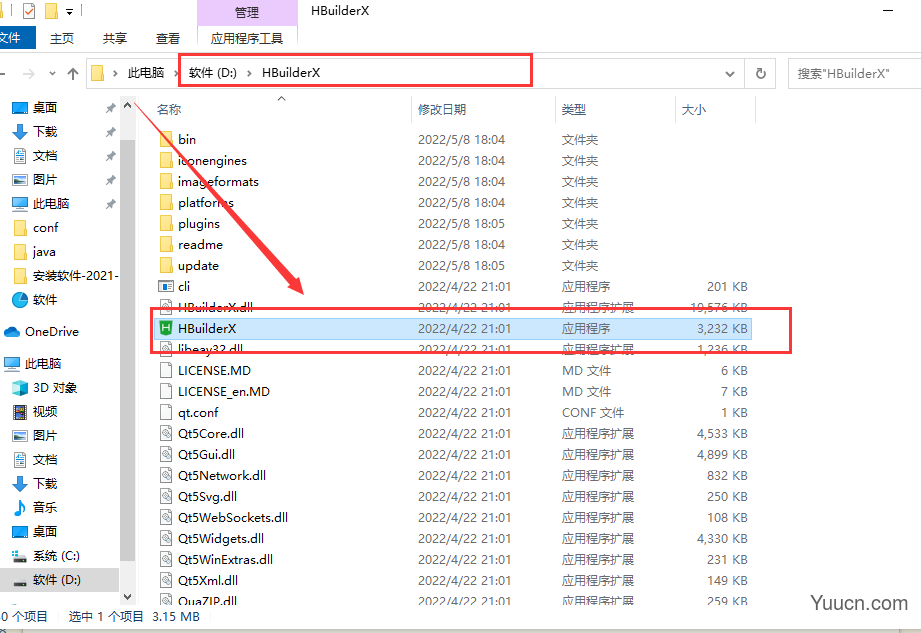Click the search HBuilderX input box

[x=855, y=73]
